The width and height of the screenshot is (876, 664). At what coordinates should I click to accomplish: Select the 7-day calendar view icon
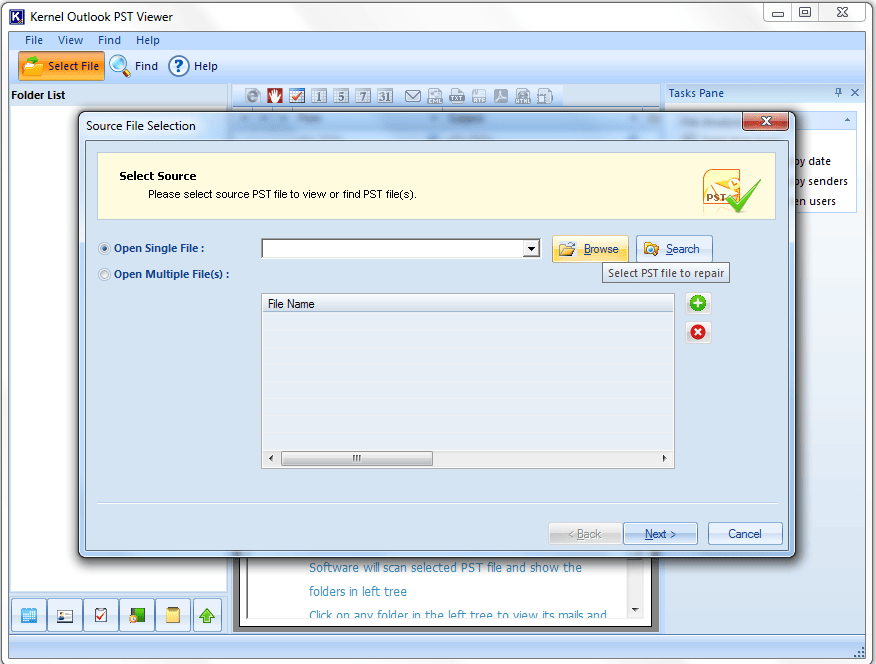tap(363, 96)
